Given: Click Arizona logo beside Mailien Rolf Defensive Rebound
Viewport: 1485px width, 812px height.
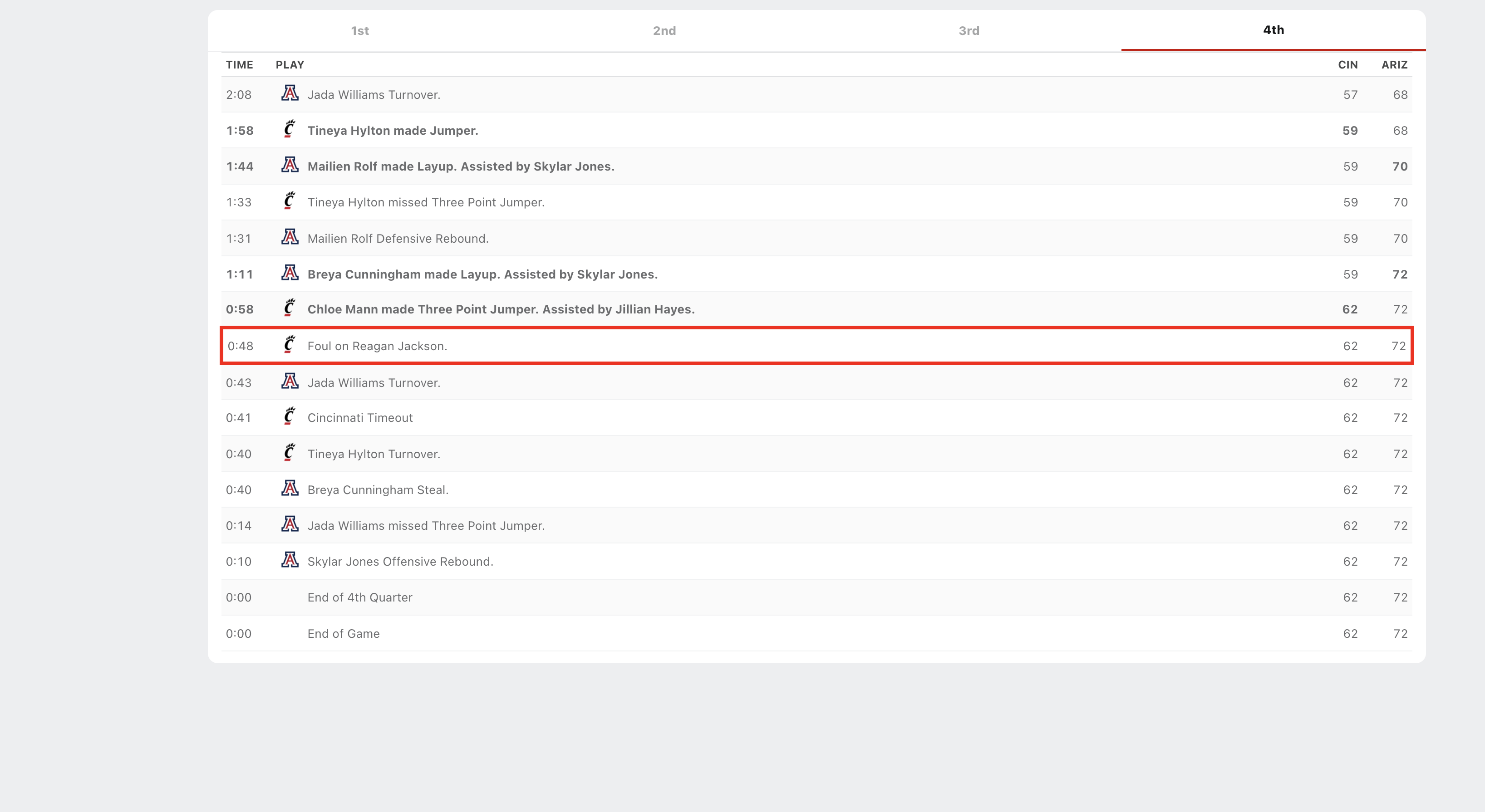Looking at the screenshot, I should click(290, 237).
